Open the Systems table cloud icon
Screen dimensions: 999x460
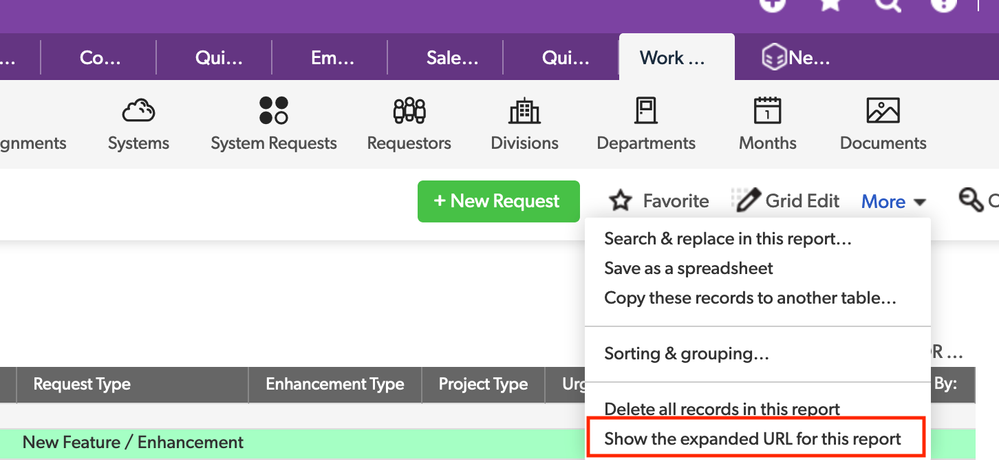tap(138, 110)
